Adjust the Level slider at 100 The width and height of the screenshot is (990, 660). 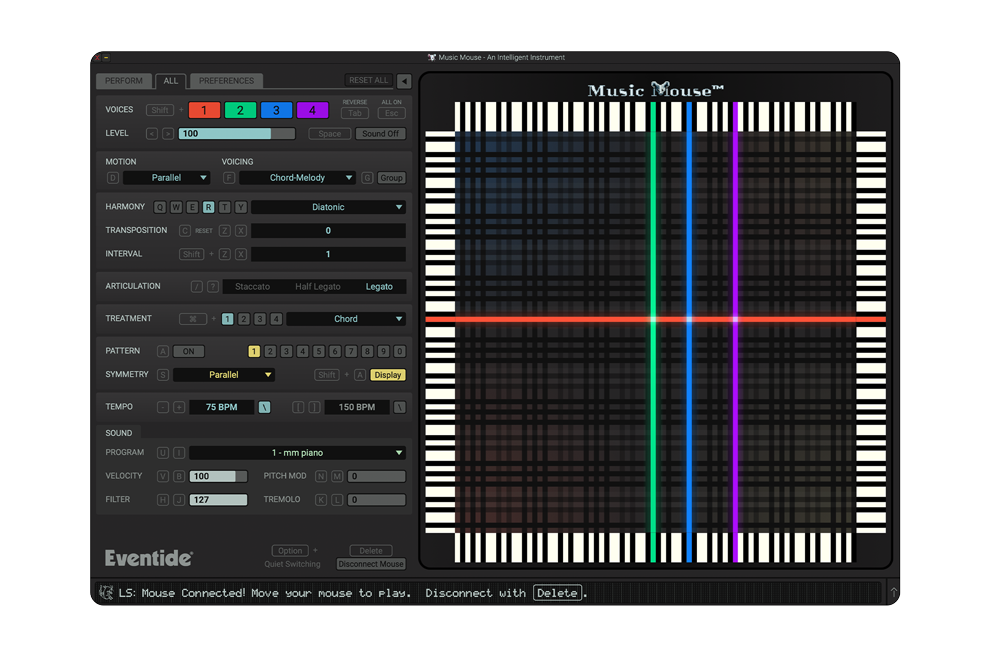pyautogui.click(x=236, y=134)
